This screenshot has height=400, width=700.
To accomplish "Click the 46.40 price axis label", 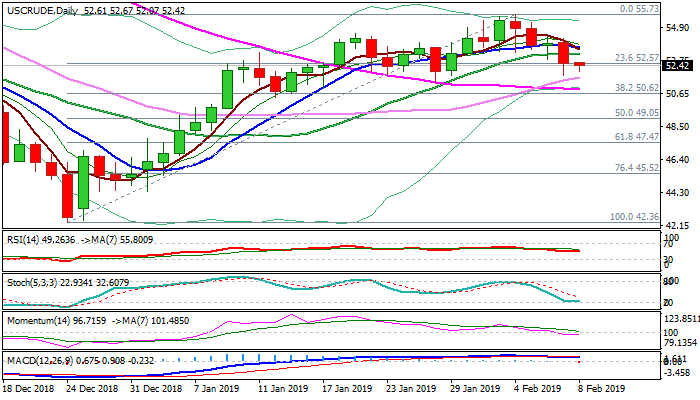I will [677, 160].
